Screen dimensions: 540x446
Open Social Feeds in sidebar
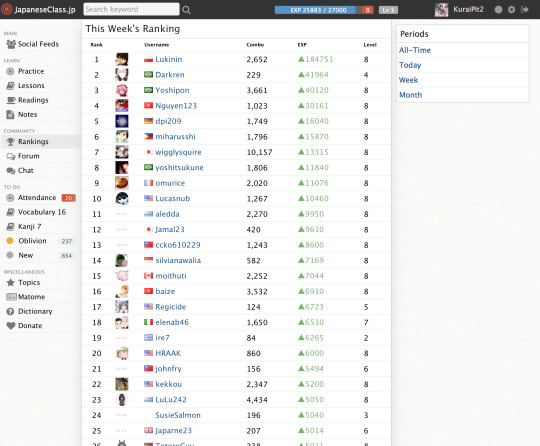coord(38,44)
